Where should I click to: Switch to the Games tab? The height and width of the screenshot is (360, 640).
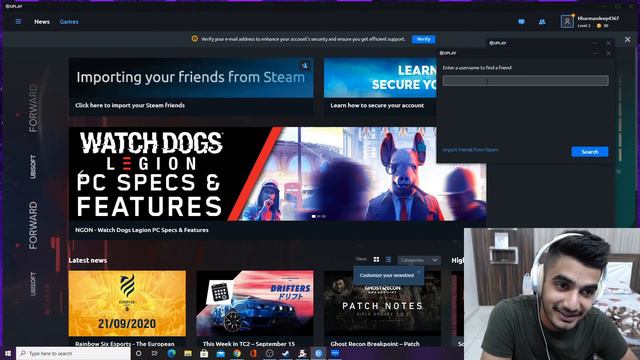[x=69, y=22]
